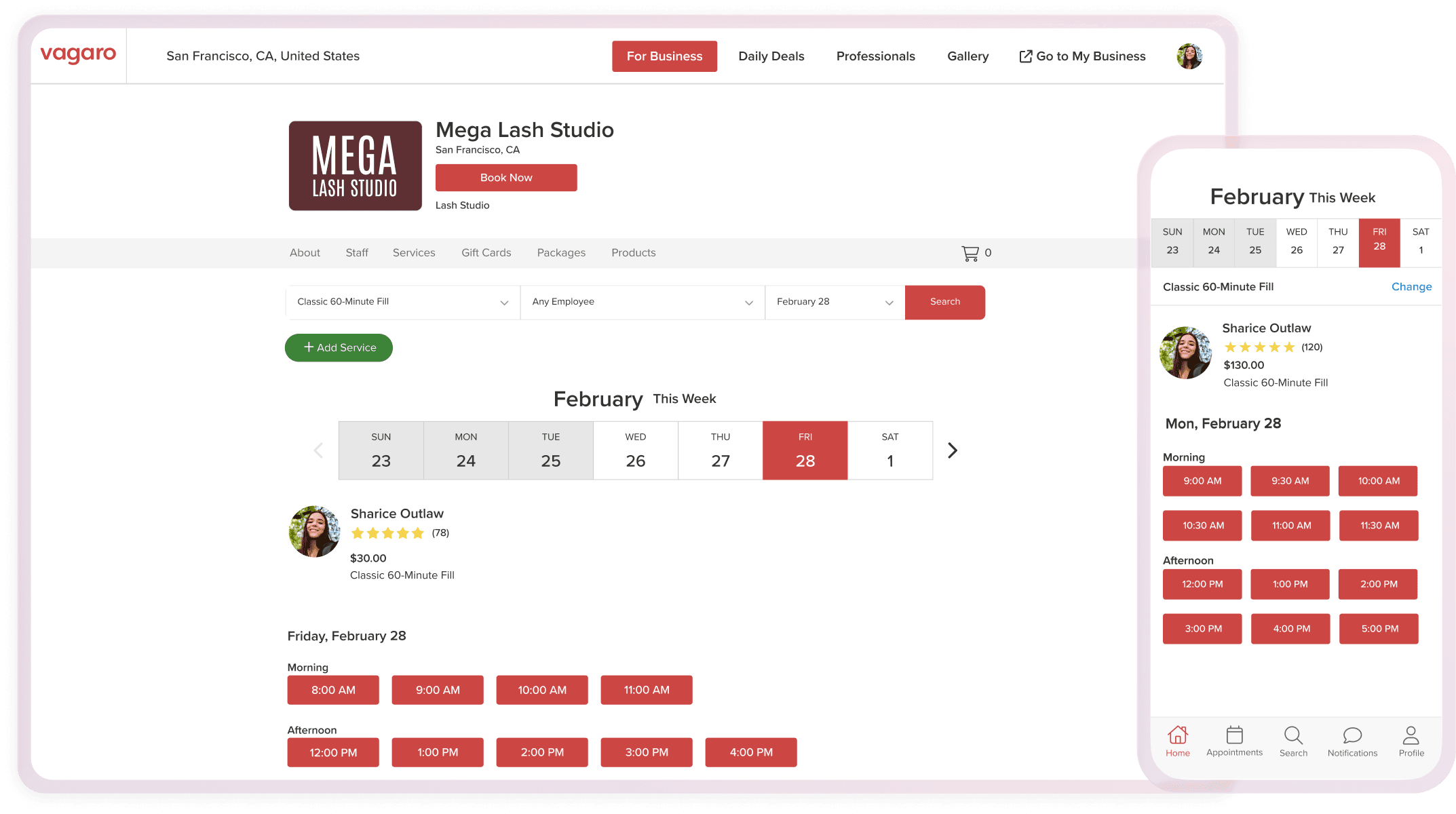This screenshot has height=814, width=1456.
Task: Click the Change link in mobile view
Action: tap(1411, 287)
